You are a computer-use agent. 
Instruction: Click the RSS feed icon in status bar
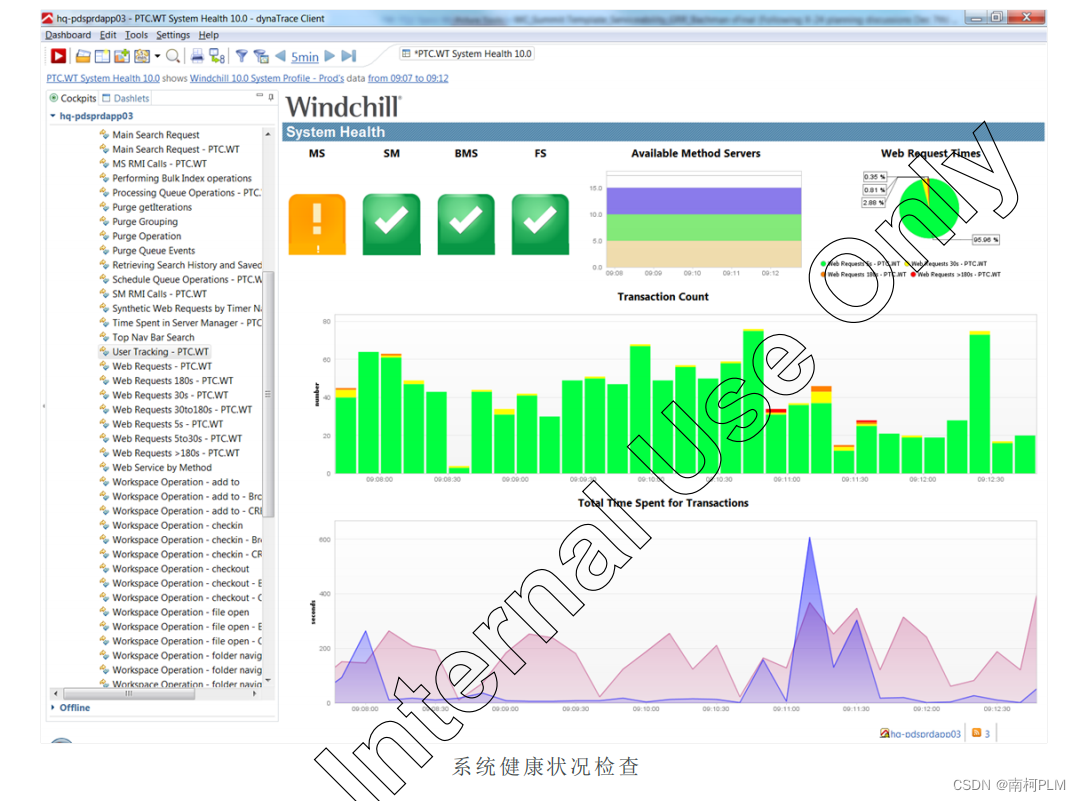(977, 733)
